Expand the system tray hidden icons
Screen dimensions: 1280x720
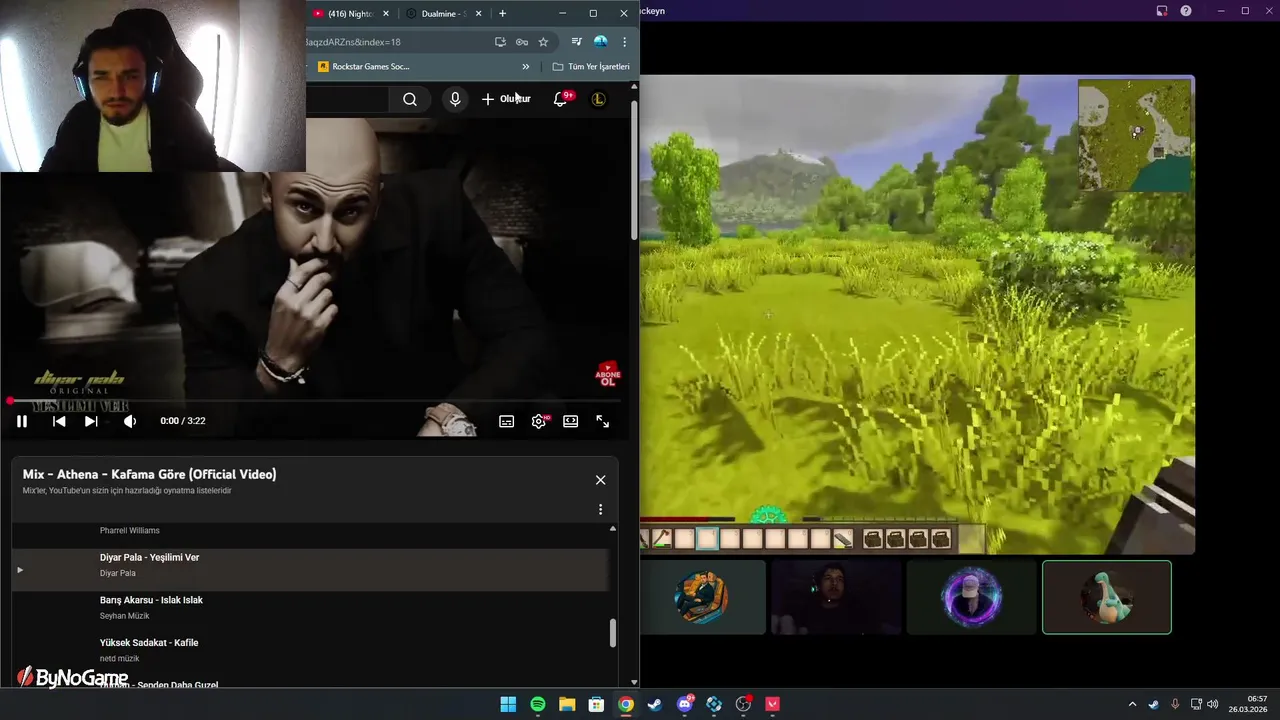[x=1132, y=704]
